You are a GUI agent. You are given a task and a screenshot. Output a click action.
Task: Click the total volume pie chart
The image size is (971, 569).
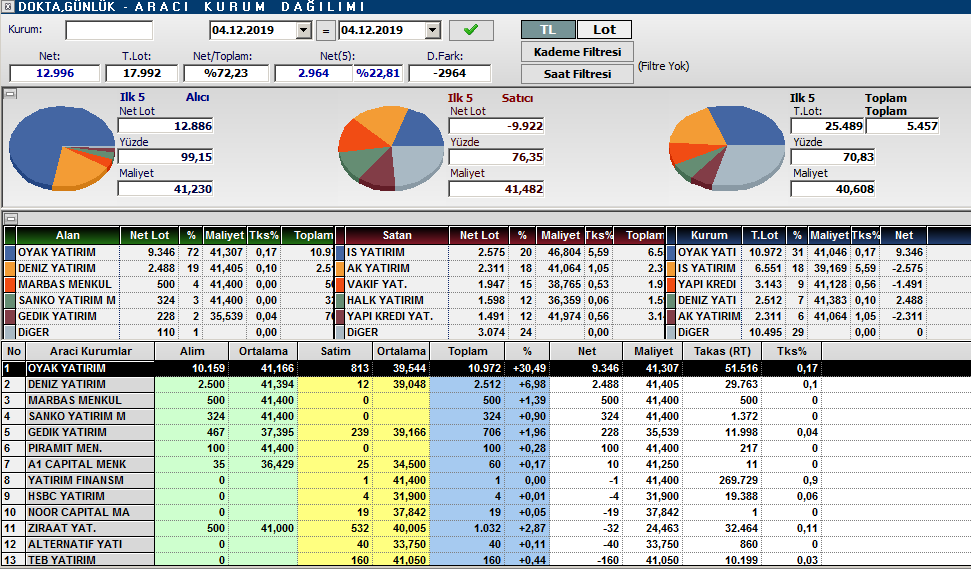(727, 147)
